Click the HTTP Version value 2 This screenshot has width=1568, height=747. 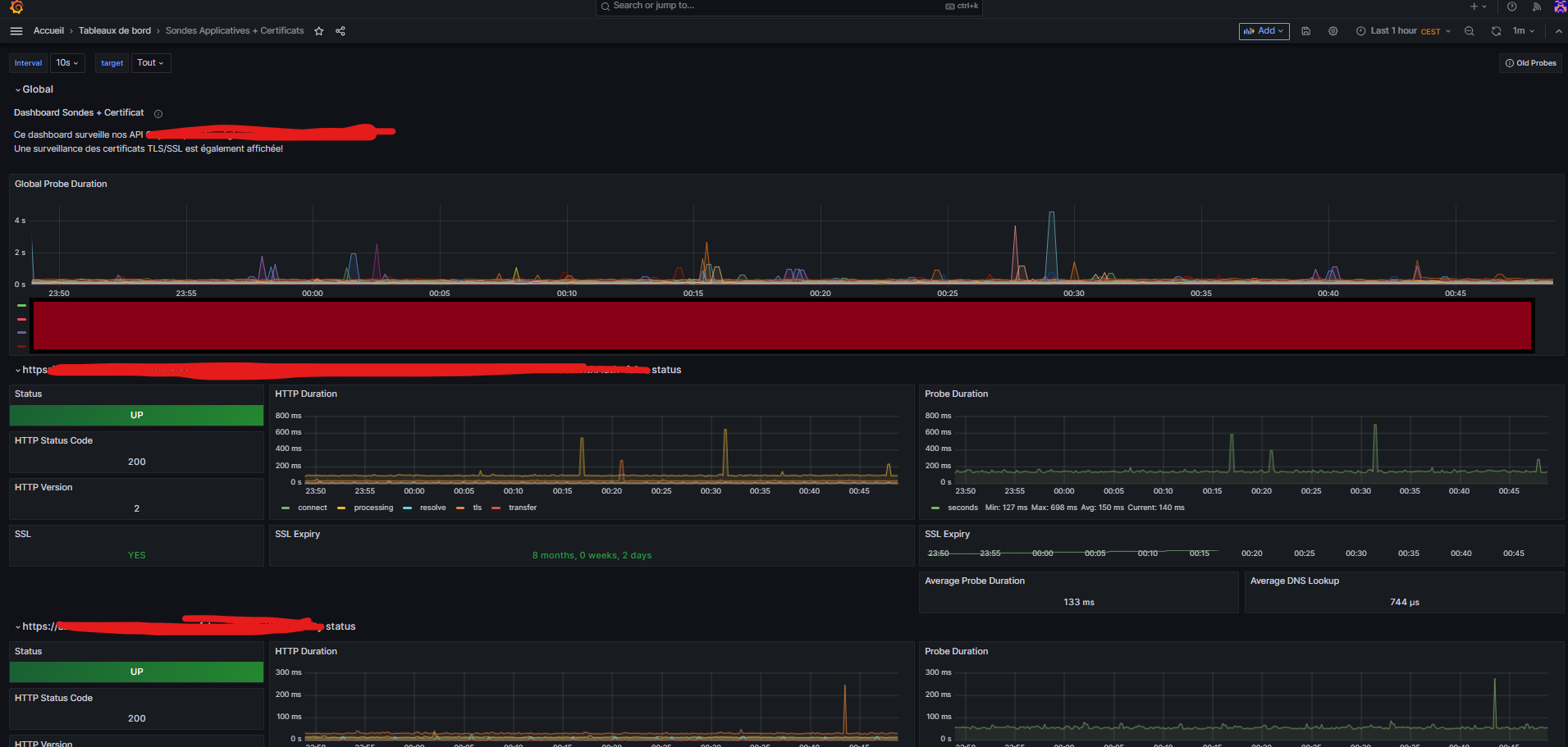pyautogui.click(x=136, y=509)
